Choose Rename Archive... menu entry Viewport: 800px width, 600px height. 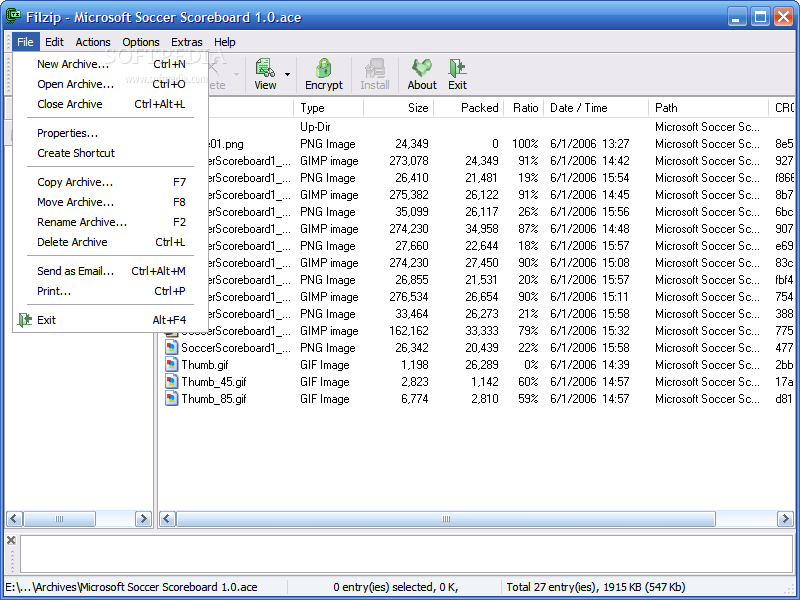coord(110,222)
